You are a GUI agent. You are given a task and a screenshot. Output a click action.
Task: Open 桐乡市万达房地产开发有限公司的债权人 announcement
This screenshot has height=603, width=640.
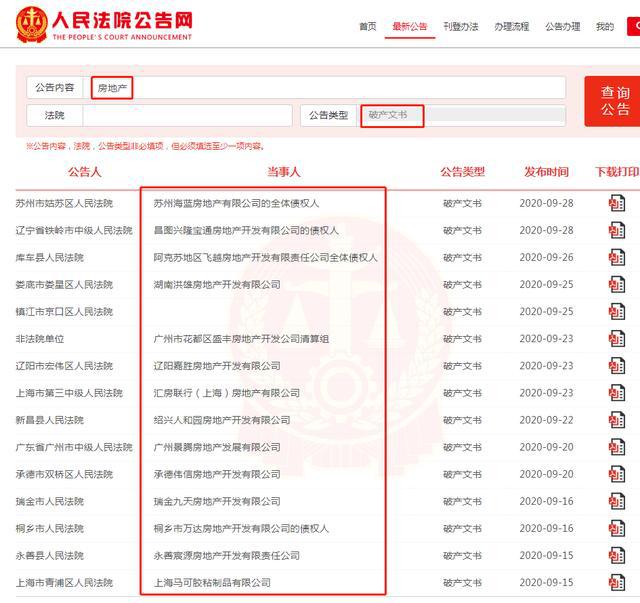tap(241, 528)
